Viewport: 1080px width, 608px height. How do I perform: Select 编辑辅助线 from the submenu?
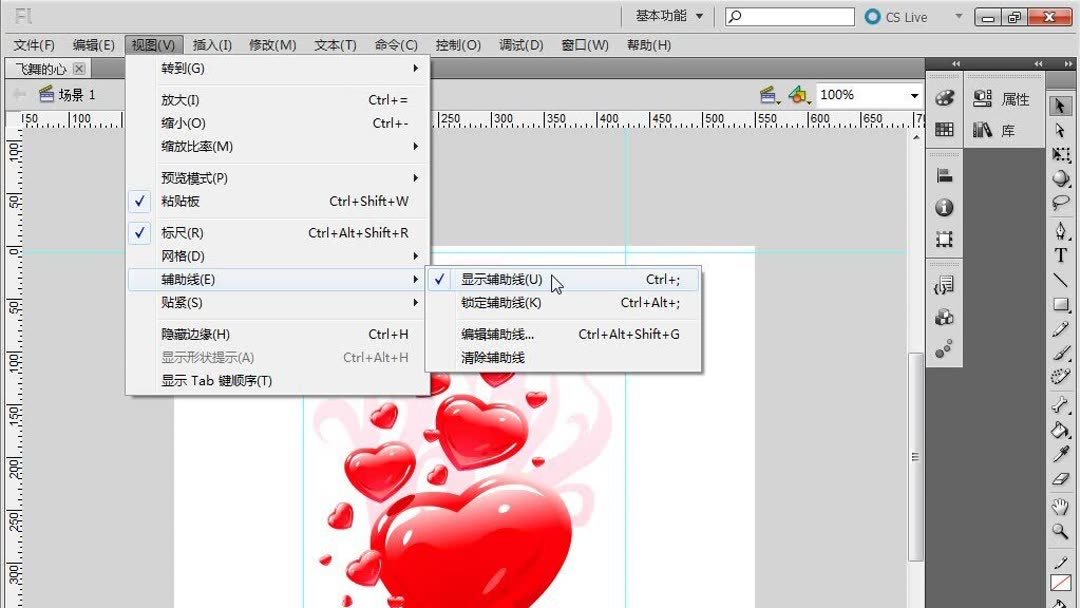coord(499,334)
